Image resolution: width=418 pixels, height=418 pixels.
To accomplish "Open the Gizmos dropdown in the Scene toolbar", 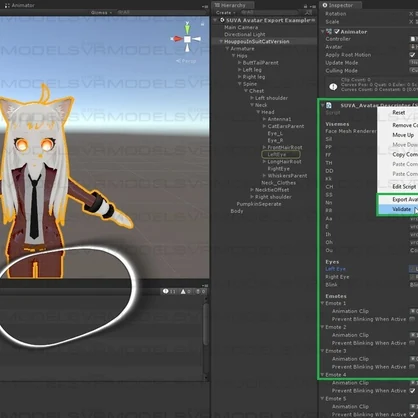I will pos(101,13).
